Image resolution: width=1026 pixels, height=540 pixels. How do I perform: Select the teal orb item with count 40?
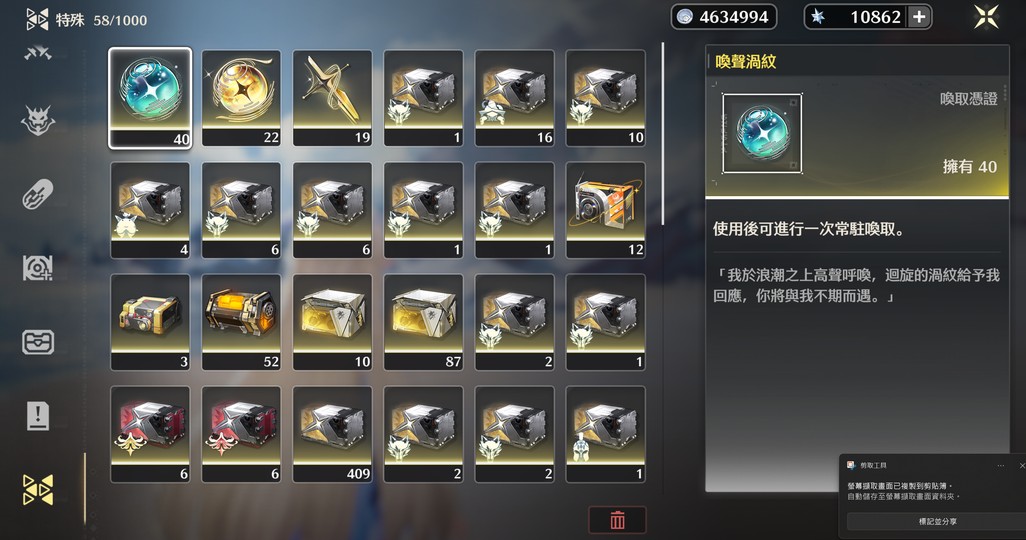[150, 98]
